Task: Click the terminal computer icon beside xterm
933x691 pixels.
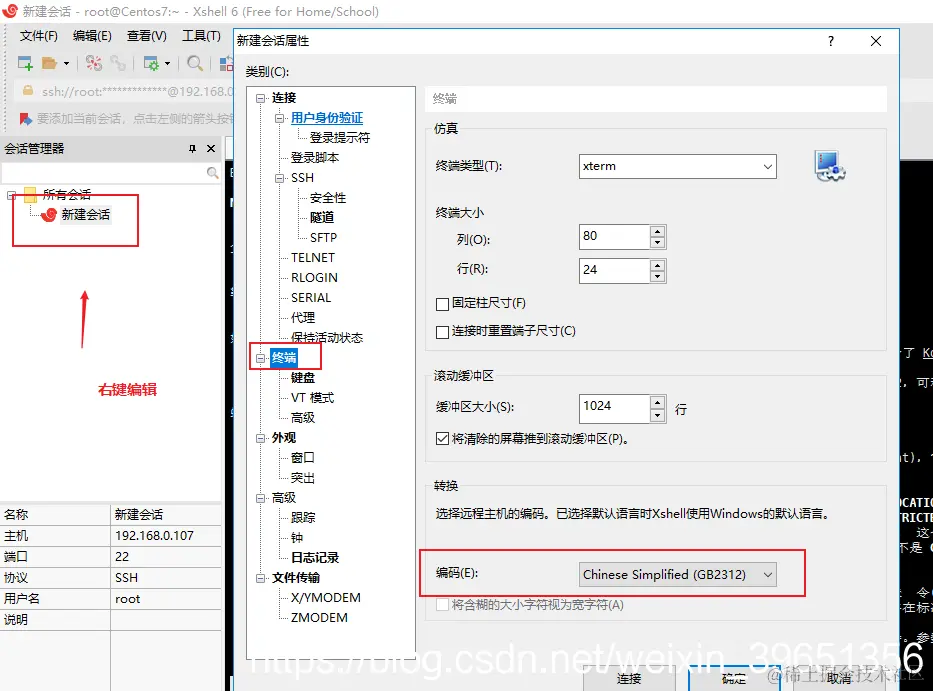Action: [828, 167]
